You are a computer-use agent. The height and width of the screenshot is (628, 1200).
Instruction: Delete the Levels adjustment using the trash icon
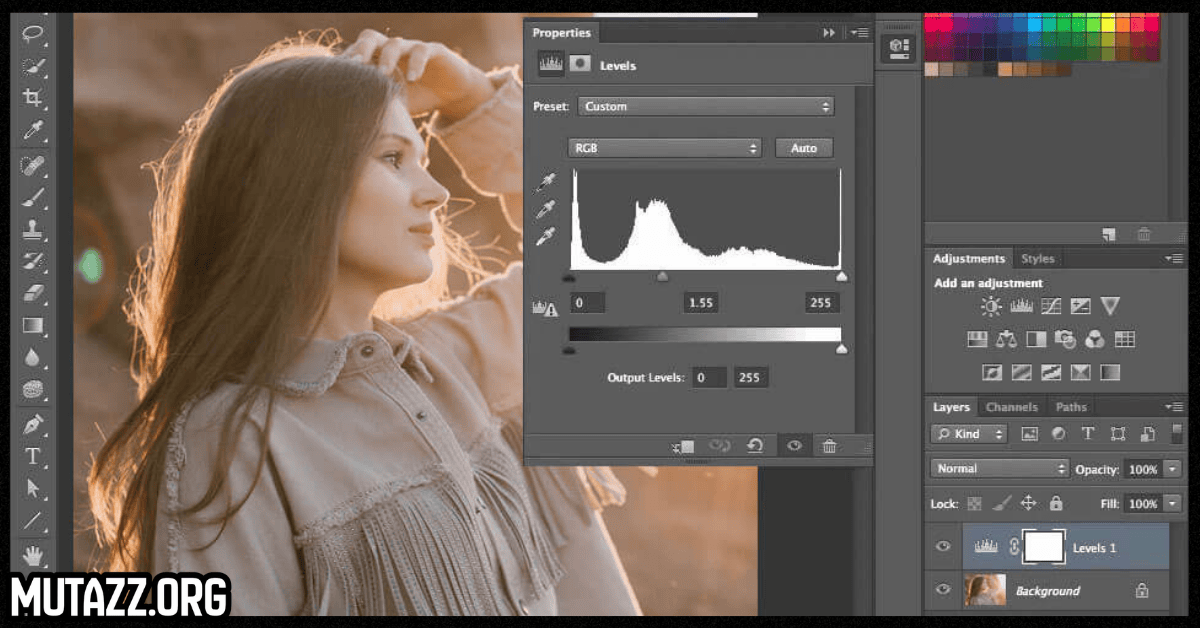coord(829,446)
